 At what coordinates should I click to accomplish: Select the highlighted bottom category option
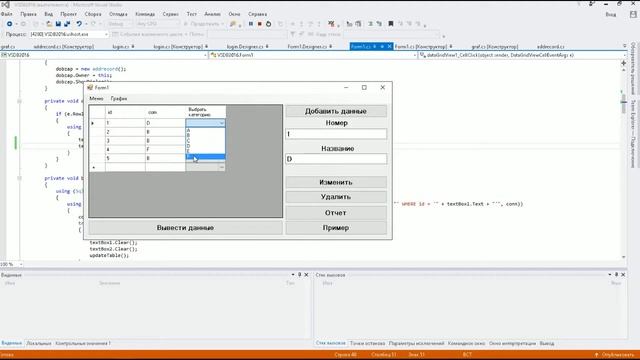tap(205, 156)
